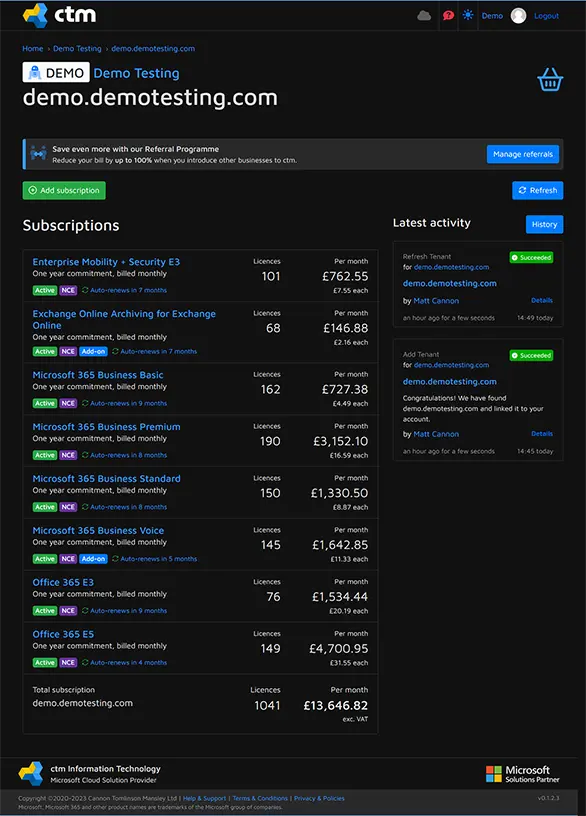Open Microsoft 365 Business Standard subscription
The height and width of the screenshot is (816, 586).
(107, 478)
